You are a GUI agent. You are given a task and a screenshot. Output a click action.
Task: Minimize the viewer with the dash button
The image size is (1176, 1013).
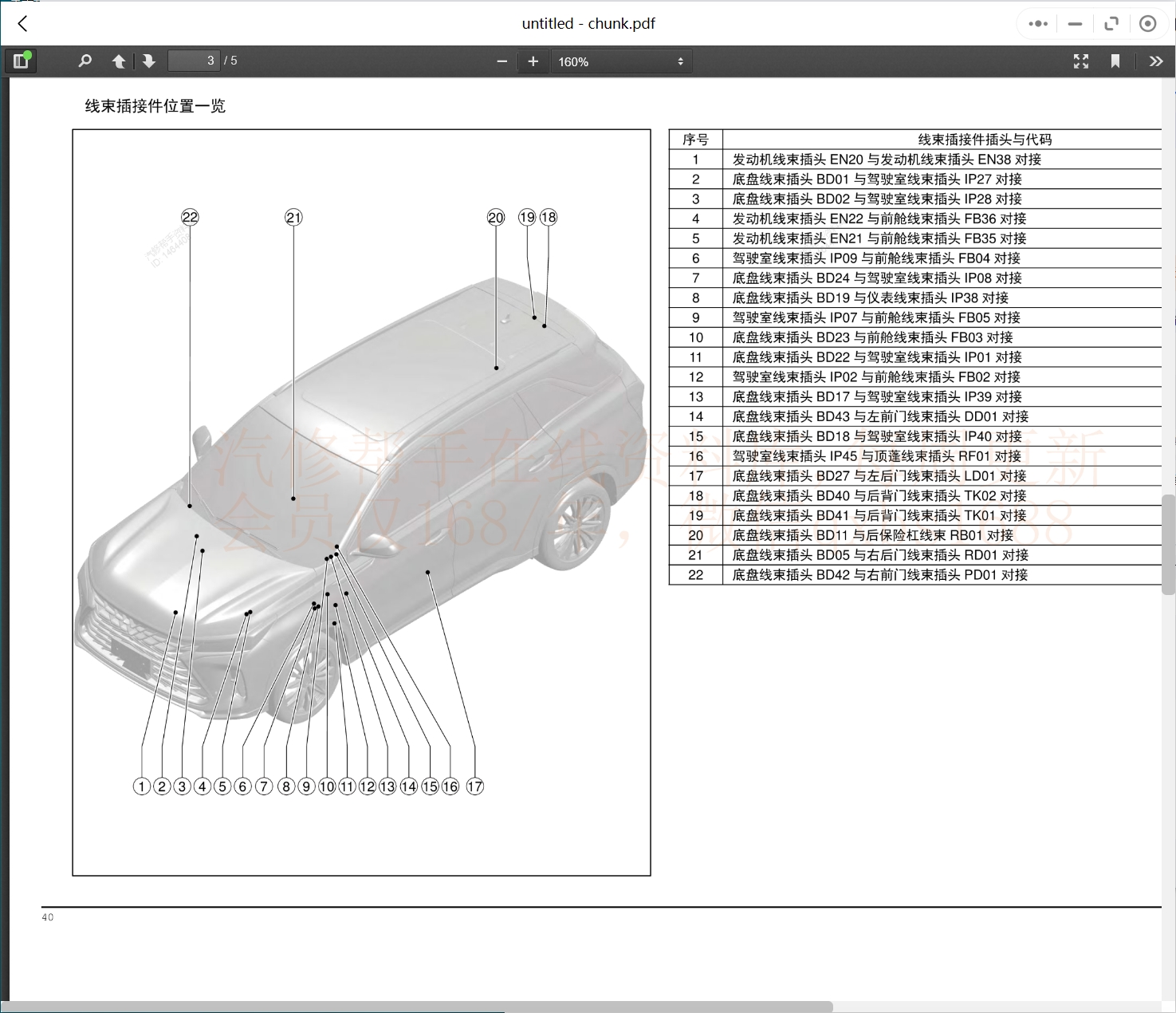coord(1075,24)
